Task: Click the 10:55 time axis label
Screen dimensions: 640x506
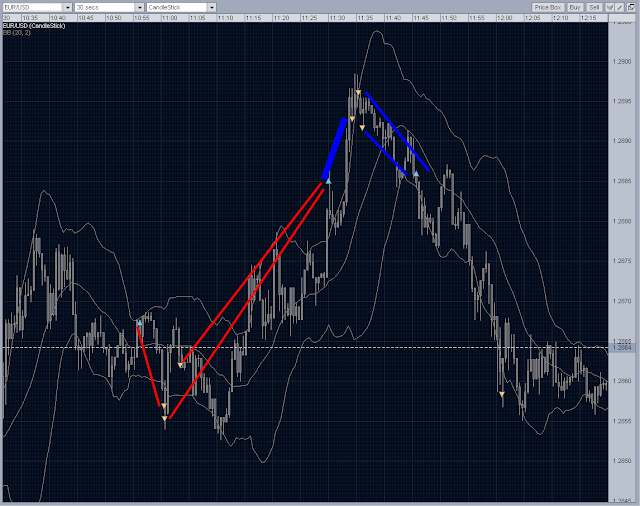Action: (x=142, y=18)
